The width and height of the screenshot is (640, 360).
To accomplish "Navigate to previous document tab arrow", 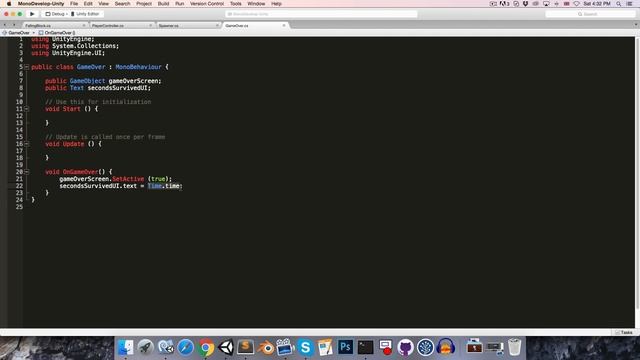I will (x=4, y=25).
